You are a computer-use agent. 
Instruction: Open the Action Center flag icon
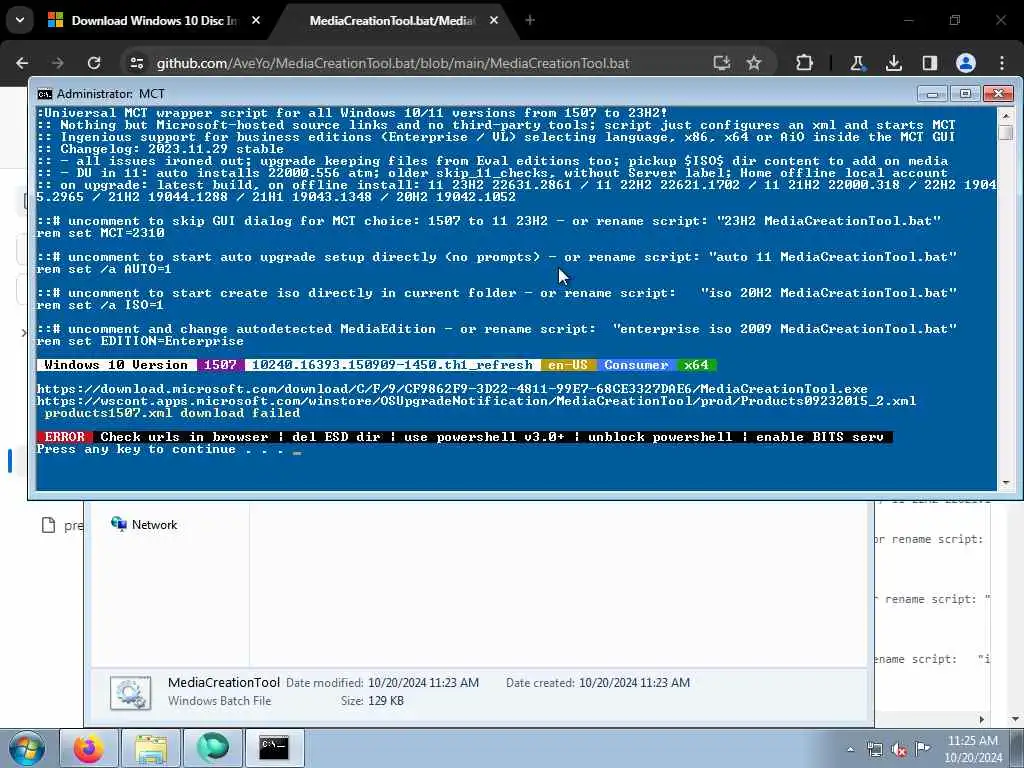pos(922,748)
